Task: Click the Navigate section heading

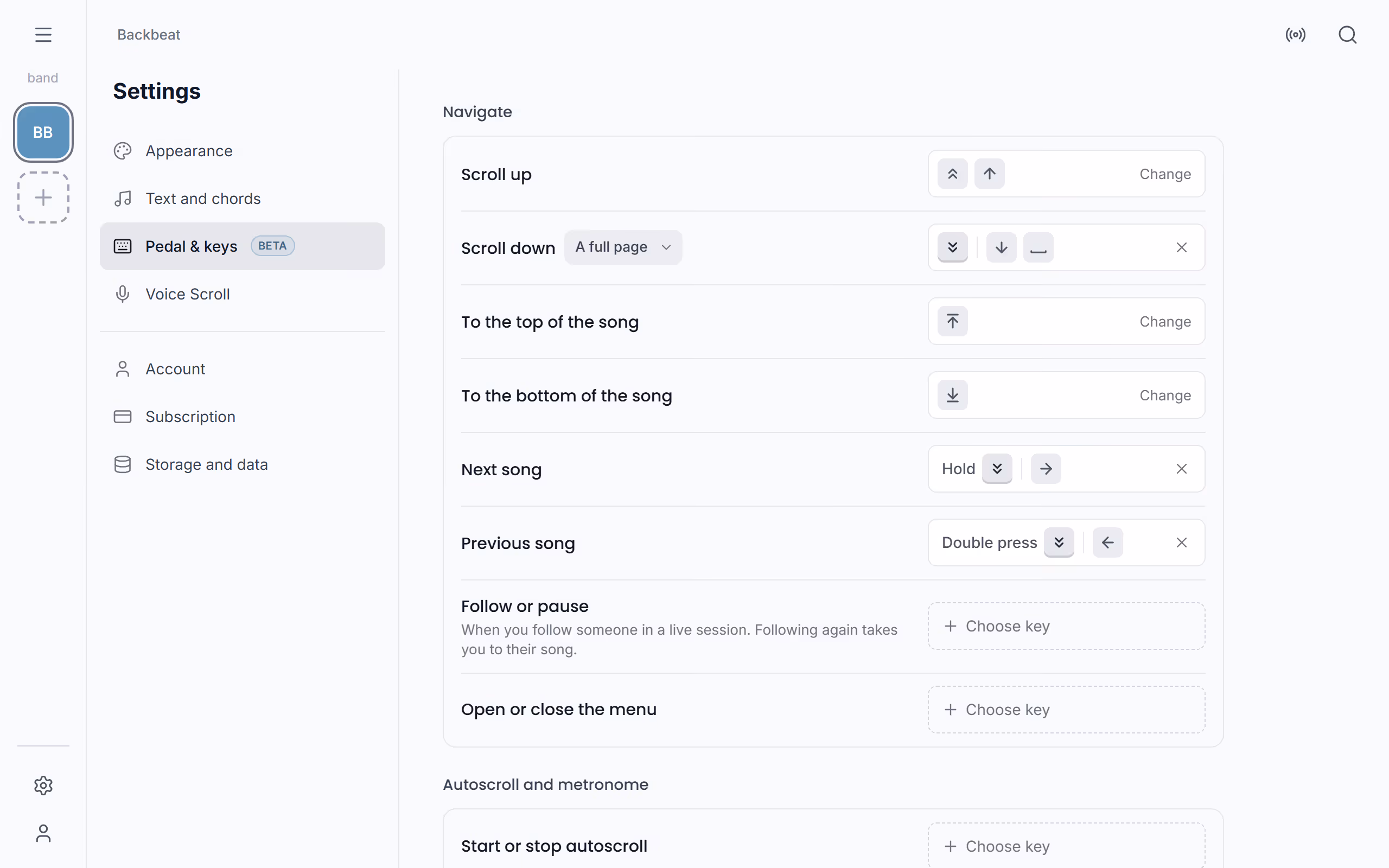Action: pos(477,112)
